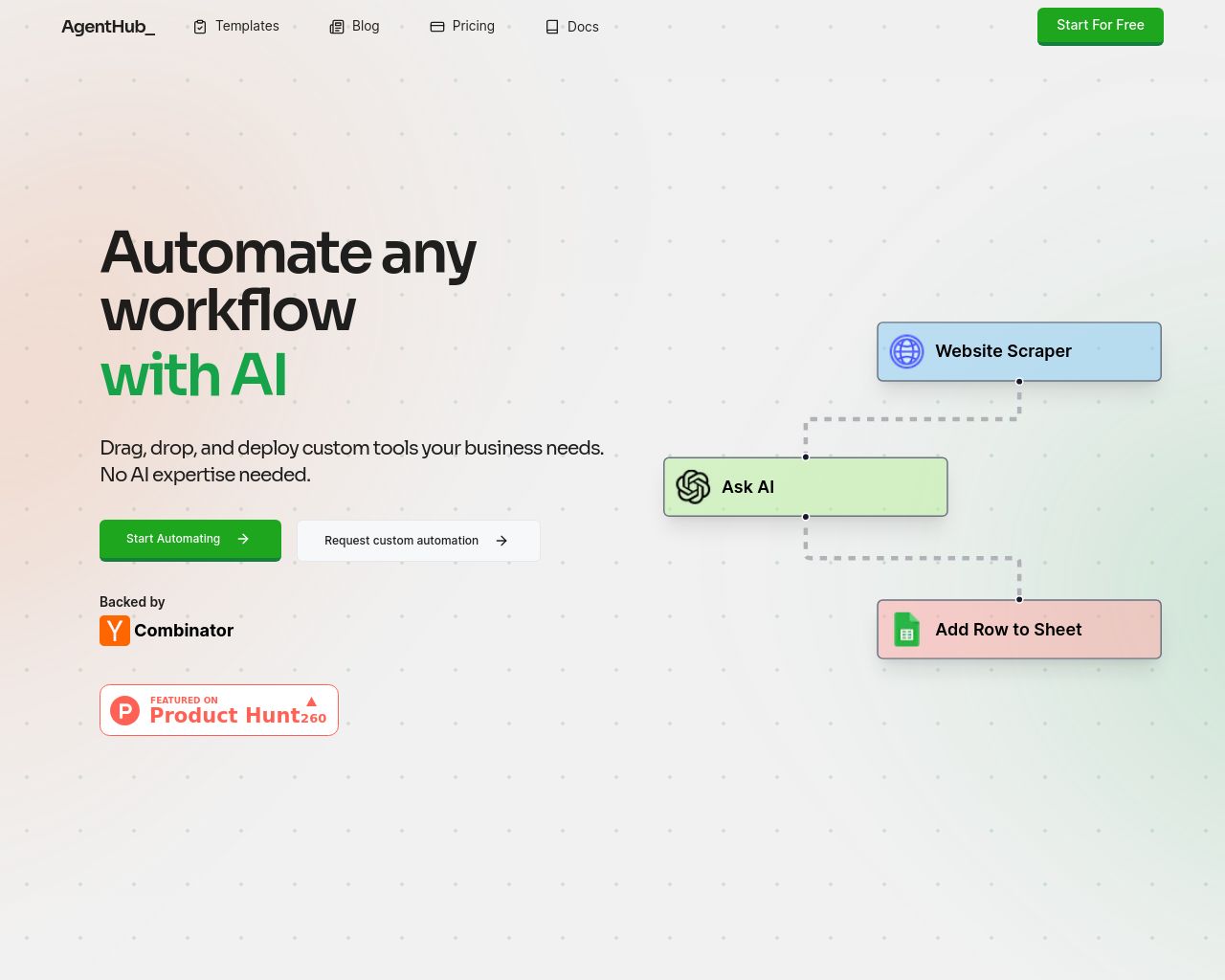Click the arrow icon inside Start Automating button
Image resolution: width=1225 pixels, height=980 pixels.
tap(244, 539)
